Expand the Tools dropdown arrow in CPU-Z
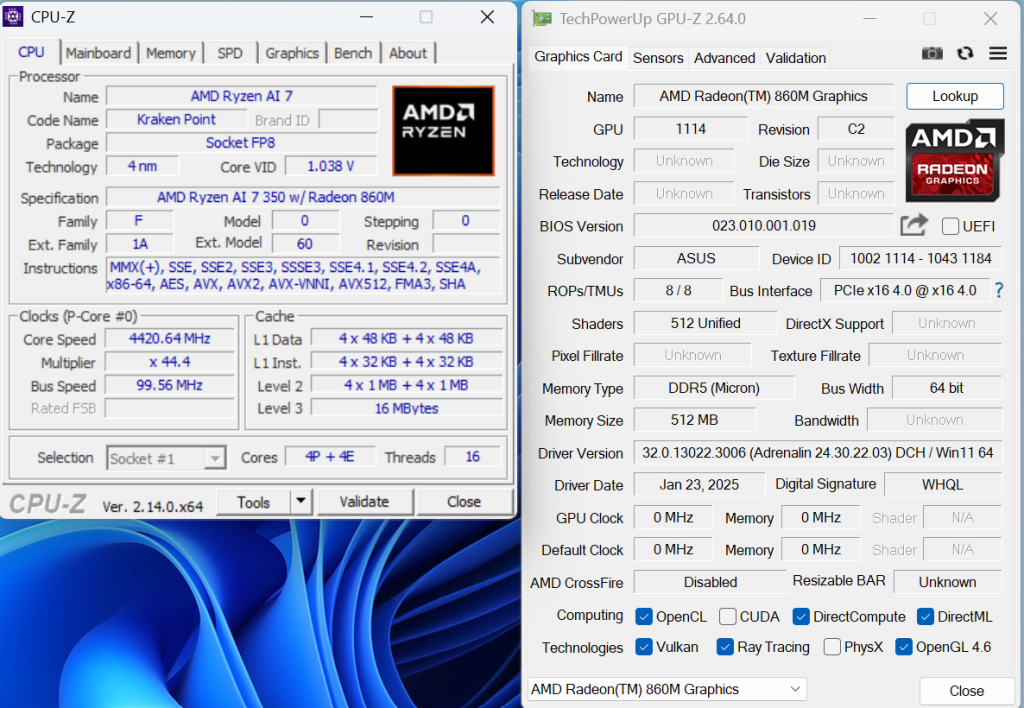Image resolution: width=1024 pixels, height=708 pixels. coord(301,502)
